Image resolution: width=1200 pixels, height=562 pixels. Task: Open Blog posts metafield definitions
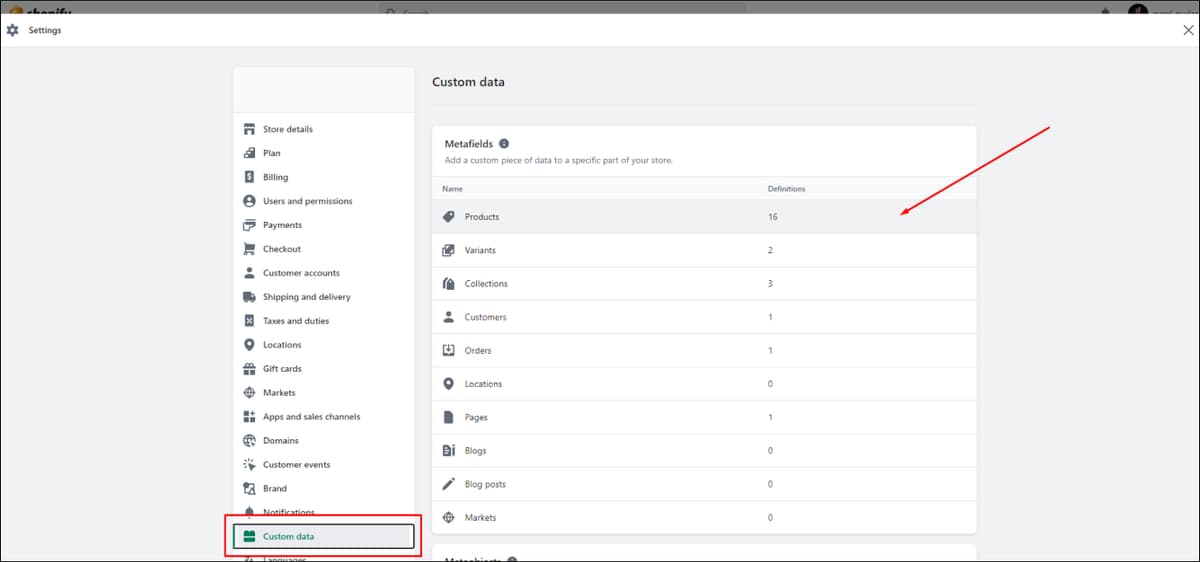(704, 484)
